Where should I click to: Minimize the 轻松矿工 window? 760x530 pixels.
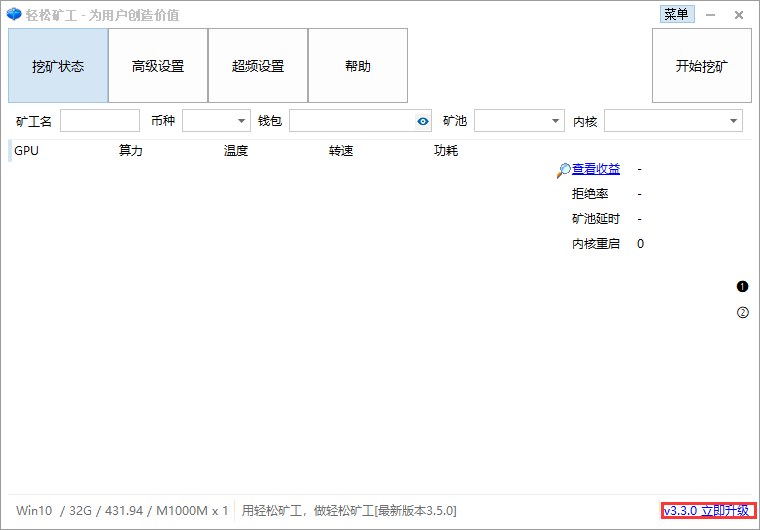click(x=711, y=15)
